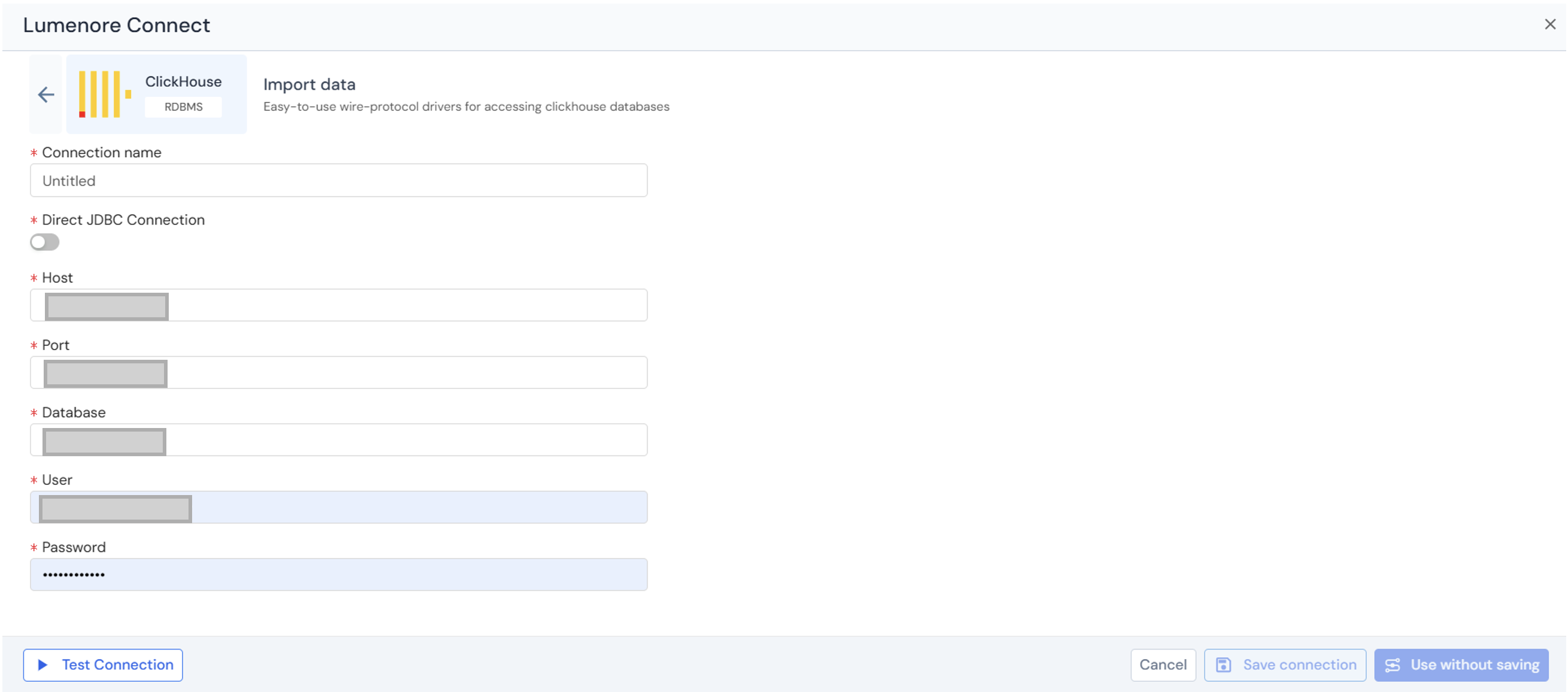
Task: Run Test Connection
Action: click(x=117, y=664)
